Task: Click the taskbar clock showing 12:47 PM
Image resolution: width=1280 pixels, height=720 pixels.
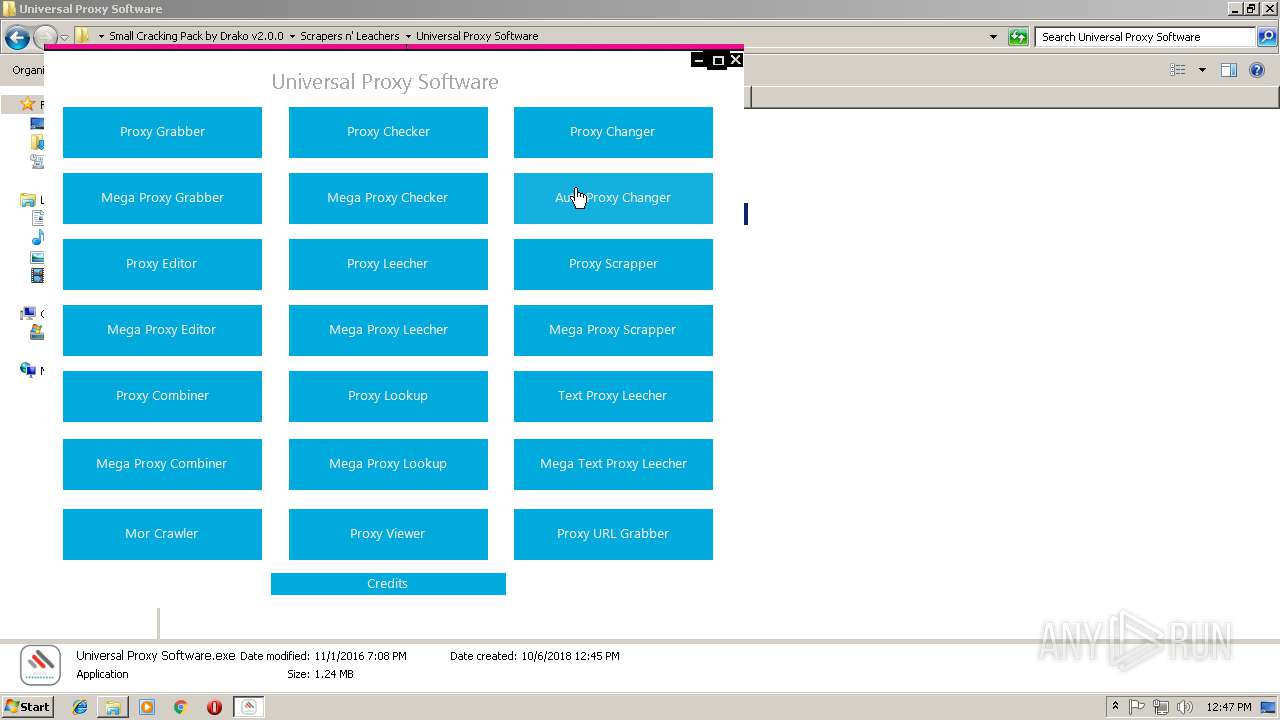Action: click(1229, 707)
